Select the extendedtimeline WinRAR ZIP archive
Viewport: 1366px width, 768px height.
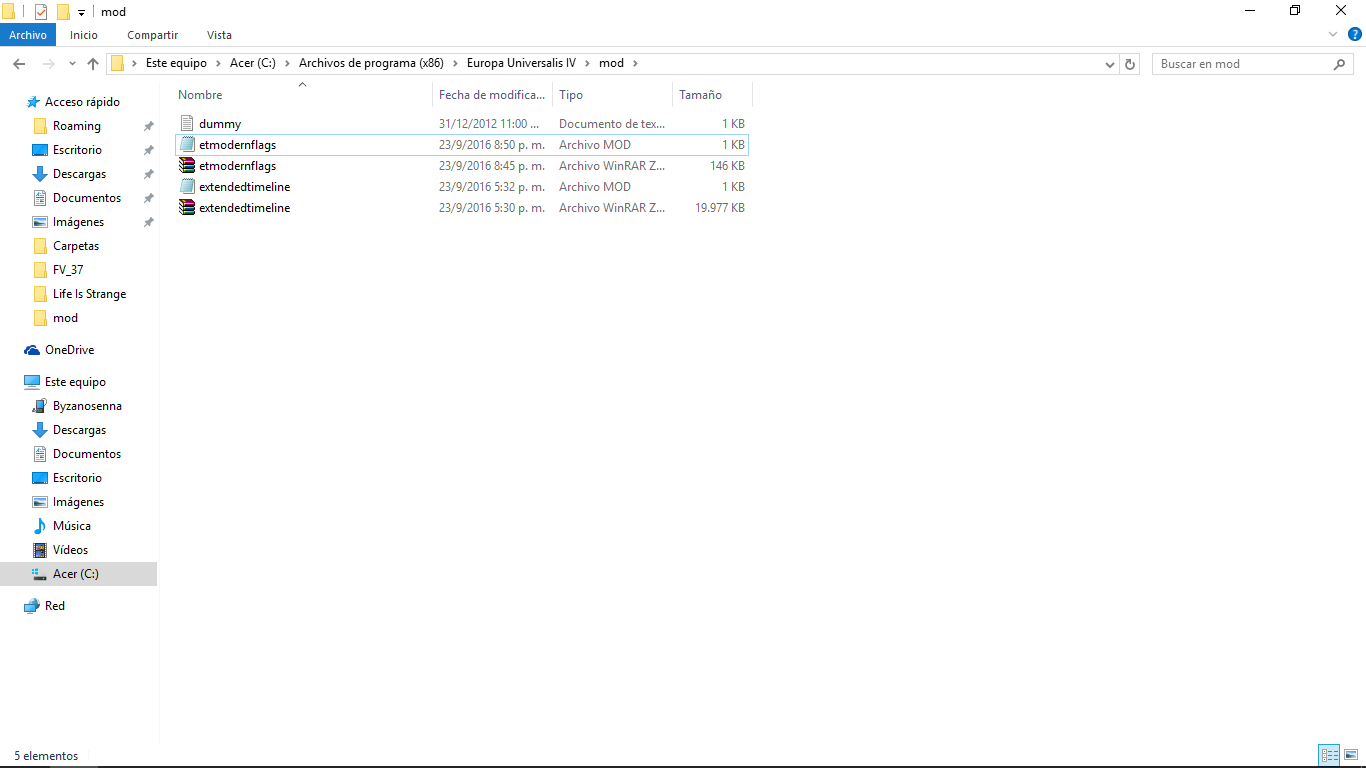(x=462, y=208)
